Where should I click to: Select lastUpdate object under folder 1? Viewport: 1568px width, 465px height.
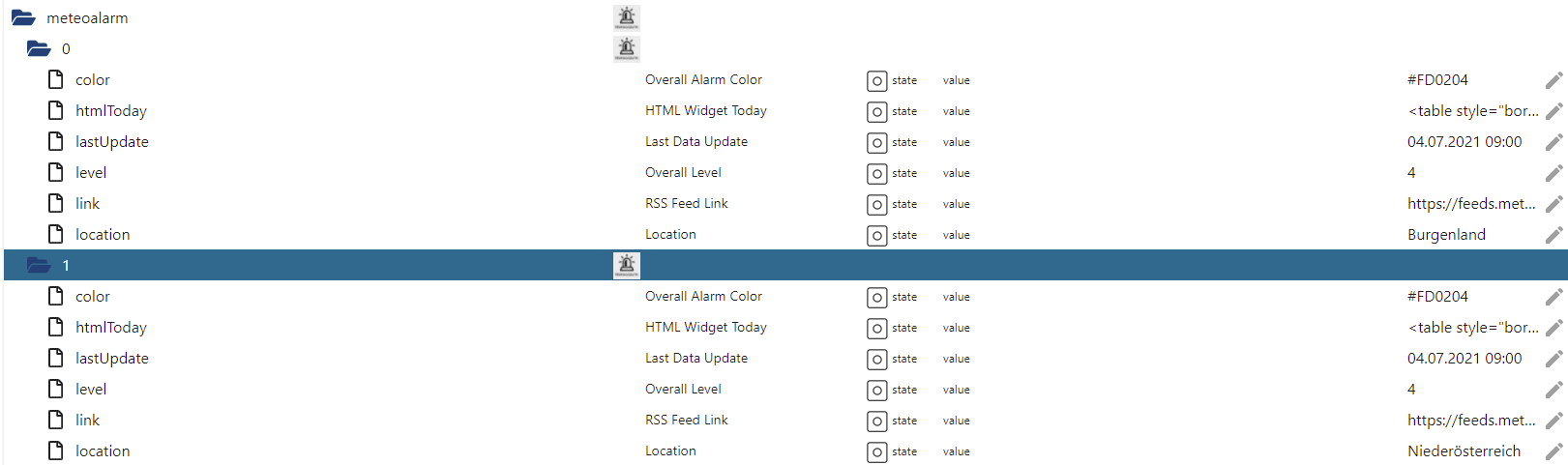click(112, 359)
